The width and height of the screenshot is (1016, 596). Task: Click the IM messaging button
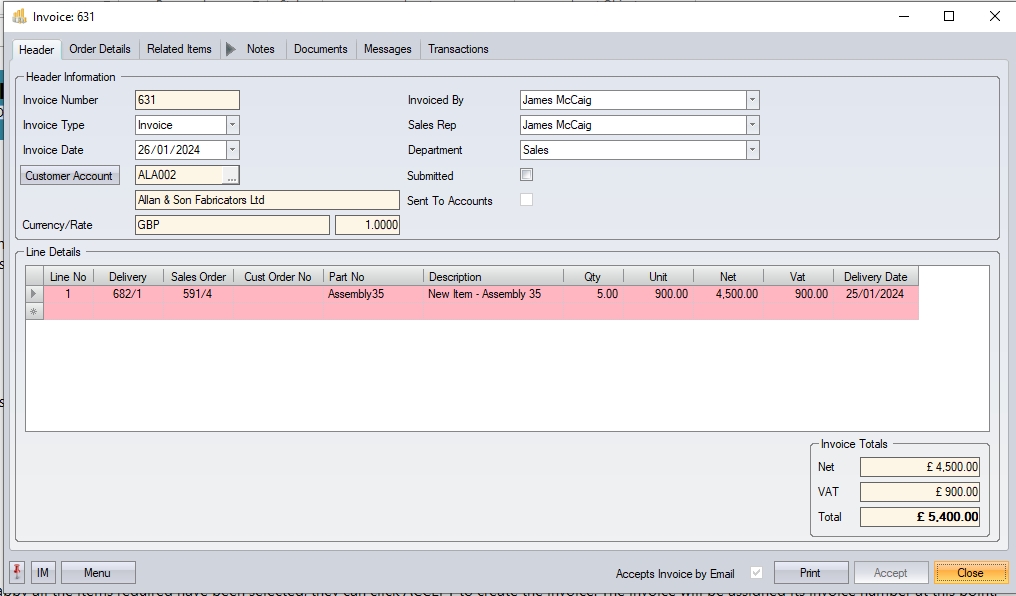[x=43, y=573]
